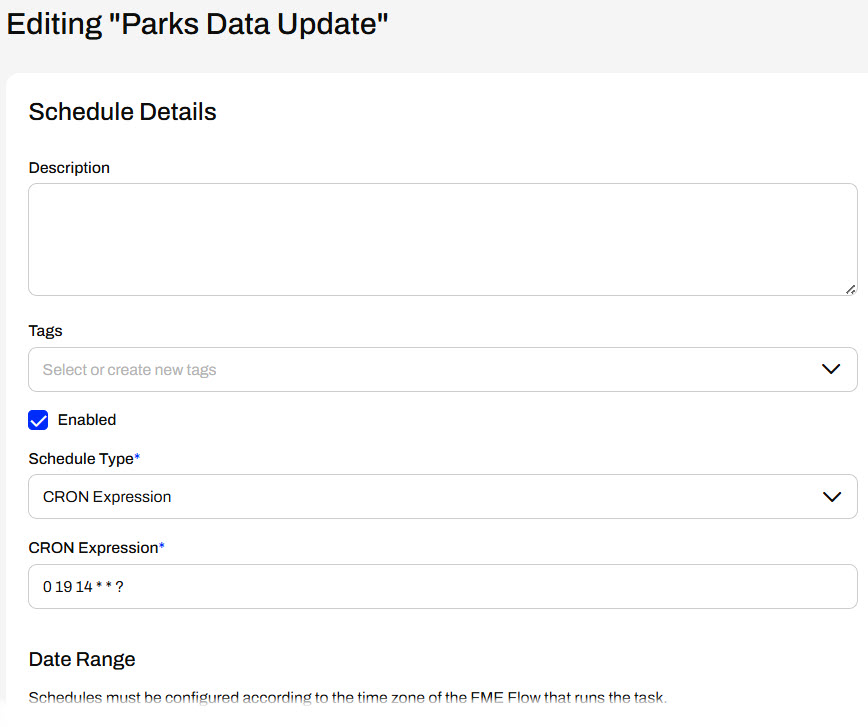Click the "Tags" field label
This screenshot has width=868, height=727.
[46, 331]
